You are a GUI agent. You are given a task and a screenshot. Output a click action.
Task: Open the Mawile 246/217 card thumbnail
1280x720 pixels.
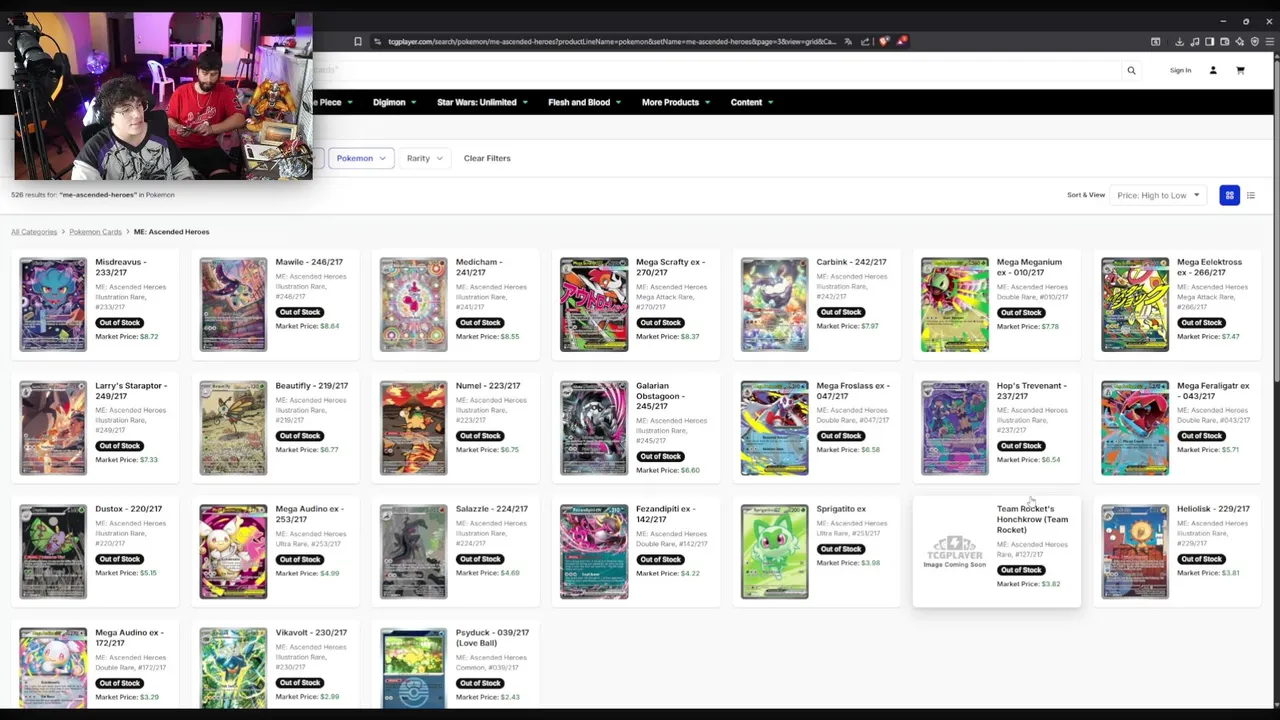(233, 304)
